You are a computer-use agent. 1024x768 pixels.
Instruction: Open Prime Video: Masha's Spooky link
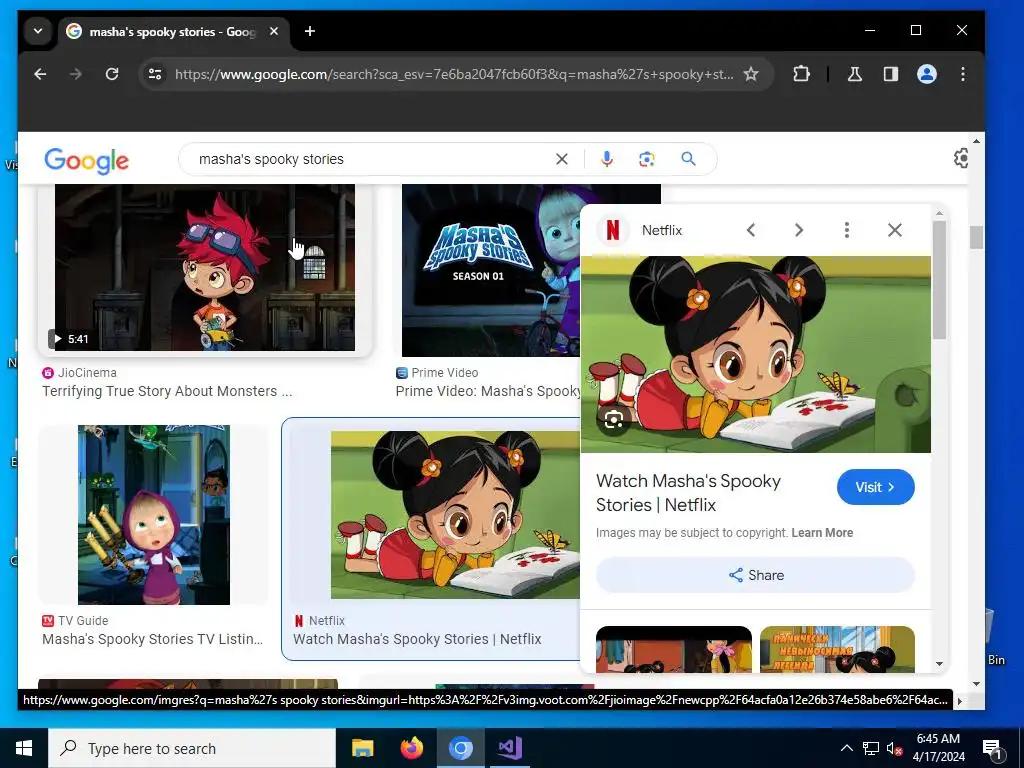click(488, 391)
